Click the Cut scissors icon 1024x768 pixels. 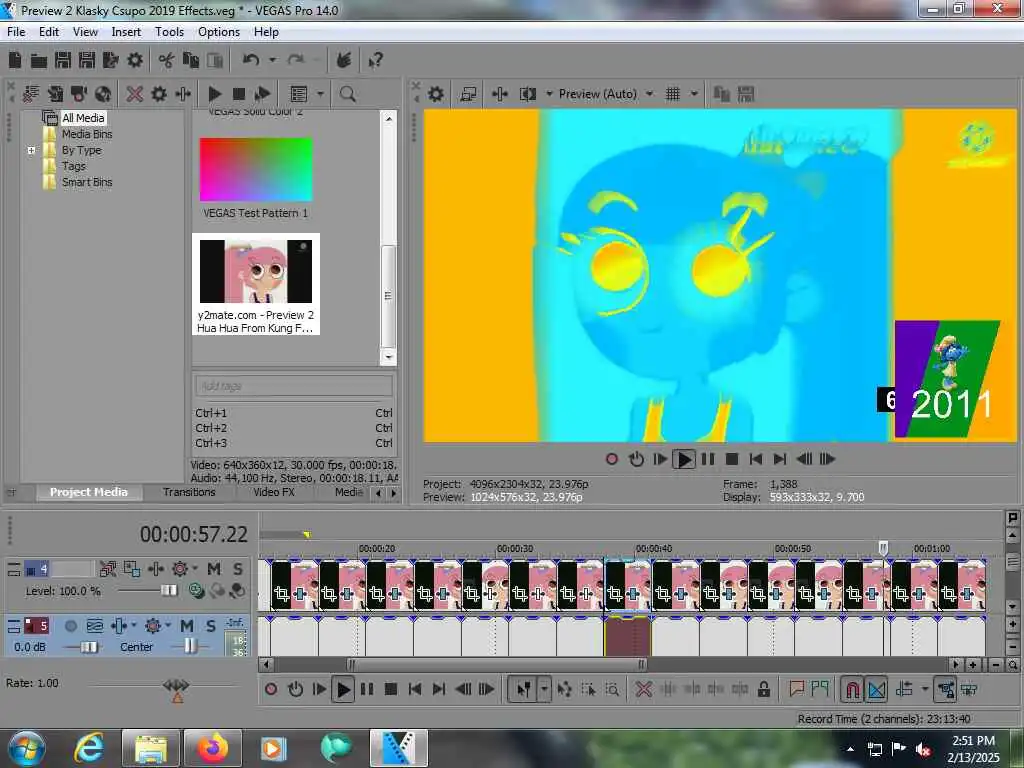pyautogui.click(x=166, y=61)
